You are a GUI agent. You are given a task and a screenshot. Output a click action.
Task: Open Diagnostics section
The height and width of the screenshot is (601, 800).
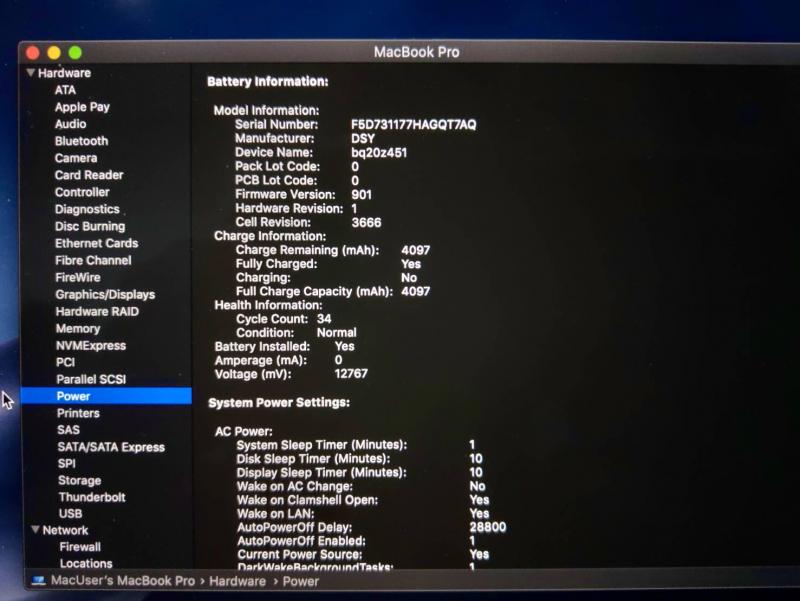tap(87, 209)
